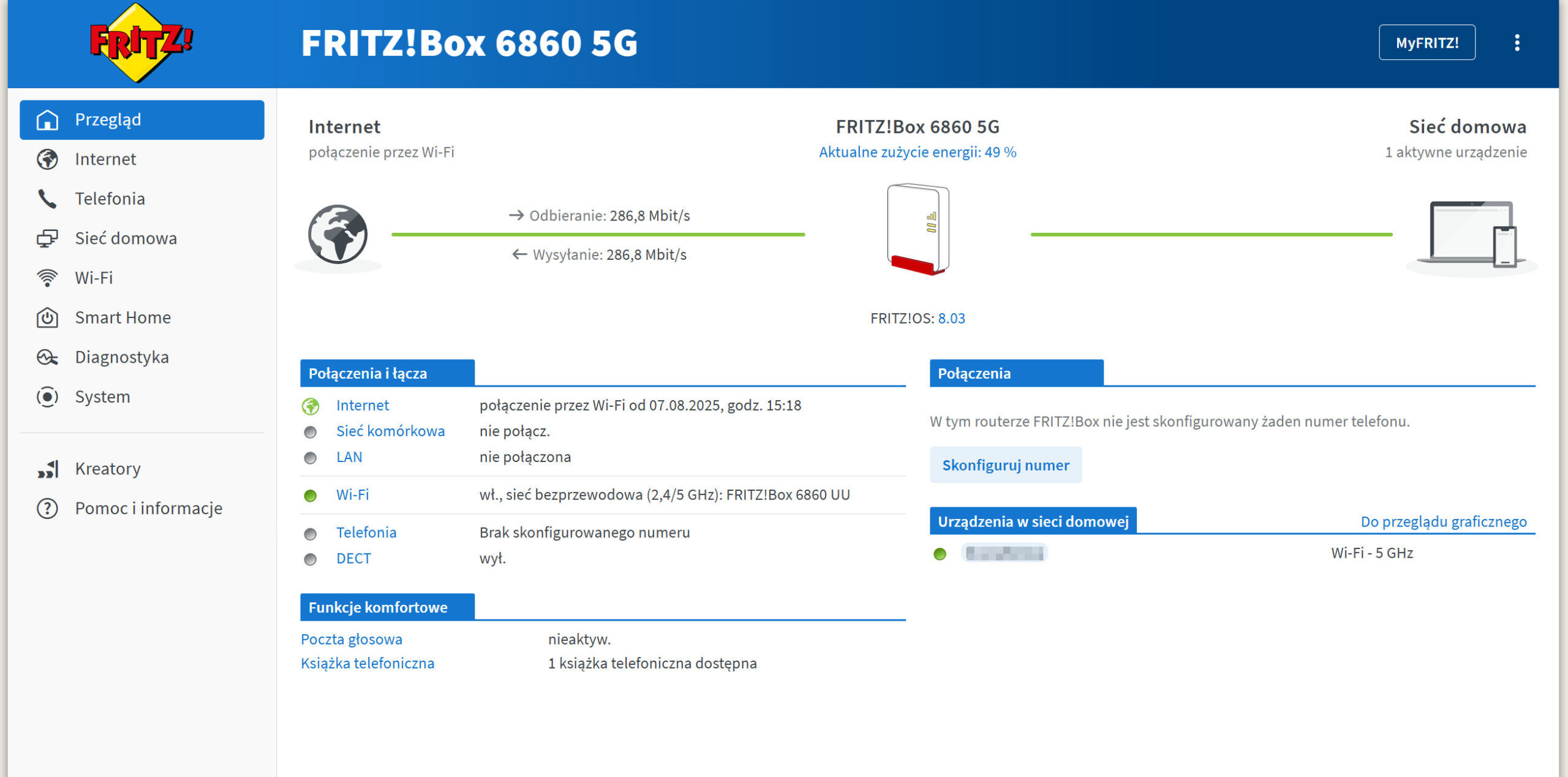Click Odbieranie 286,8 Mbit/s value
The width and height of the screenshot is (1568, 777).
650,216
